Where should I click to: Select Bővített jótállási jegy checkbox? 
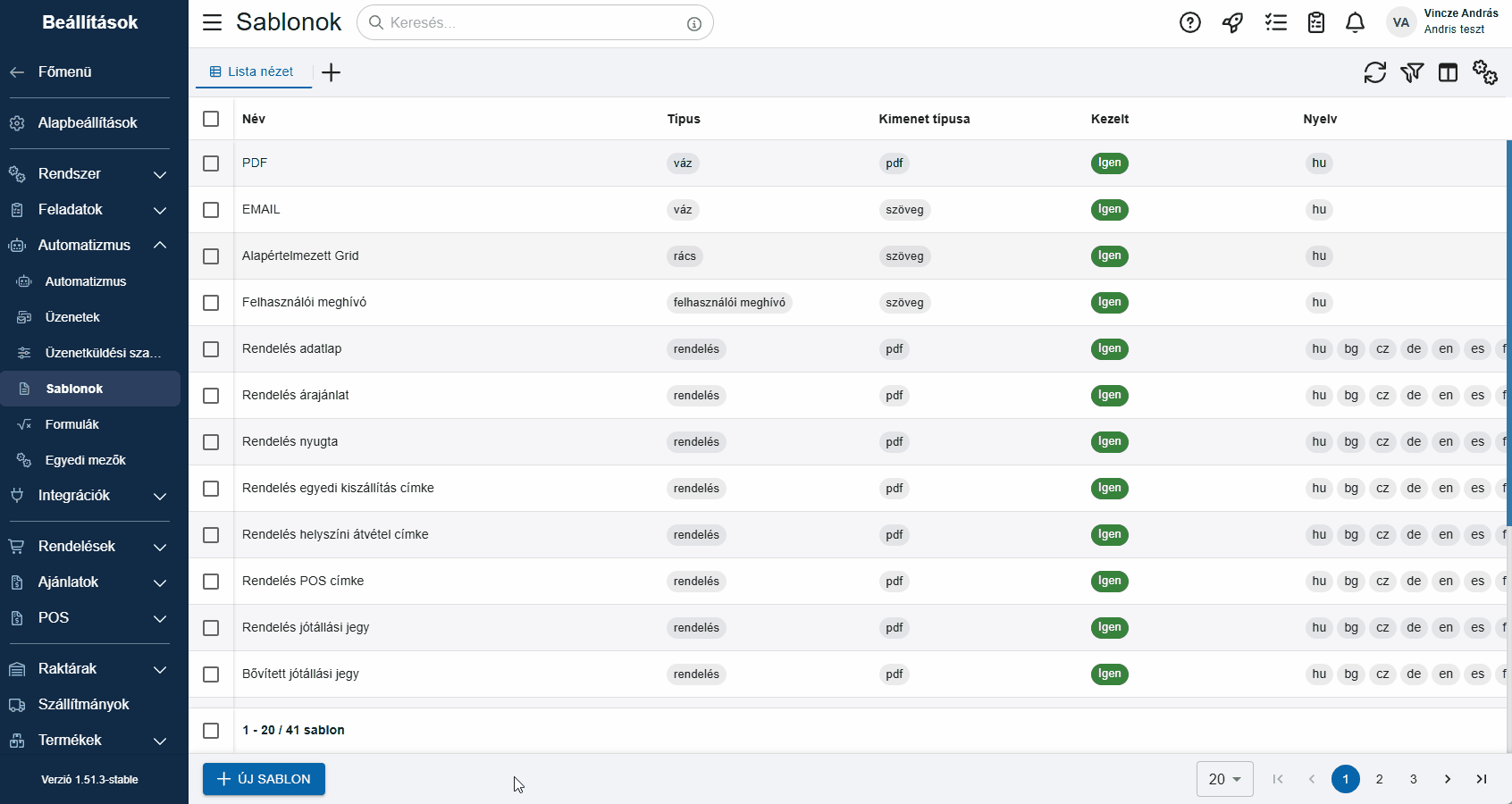[211, 674]
